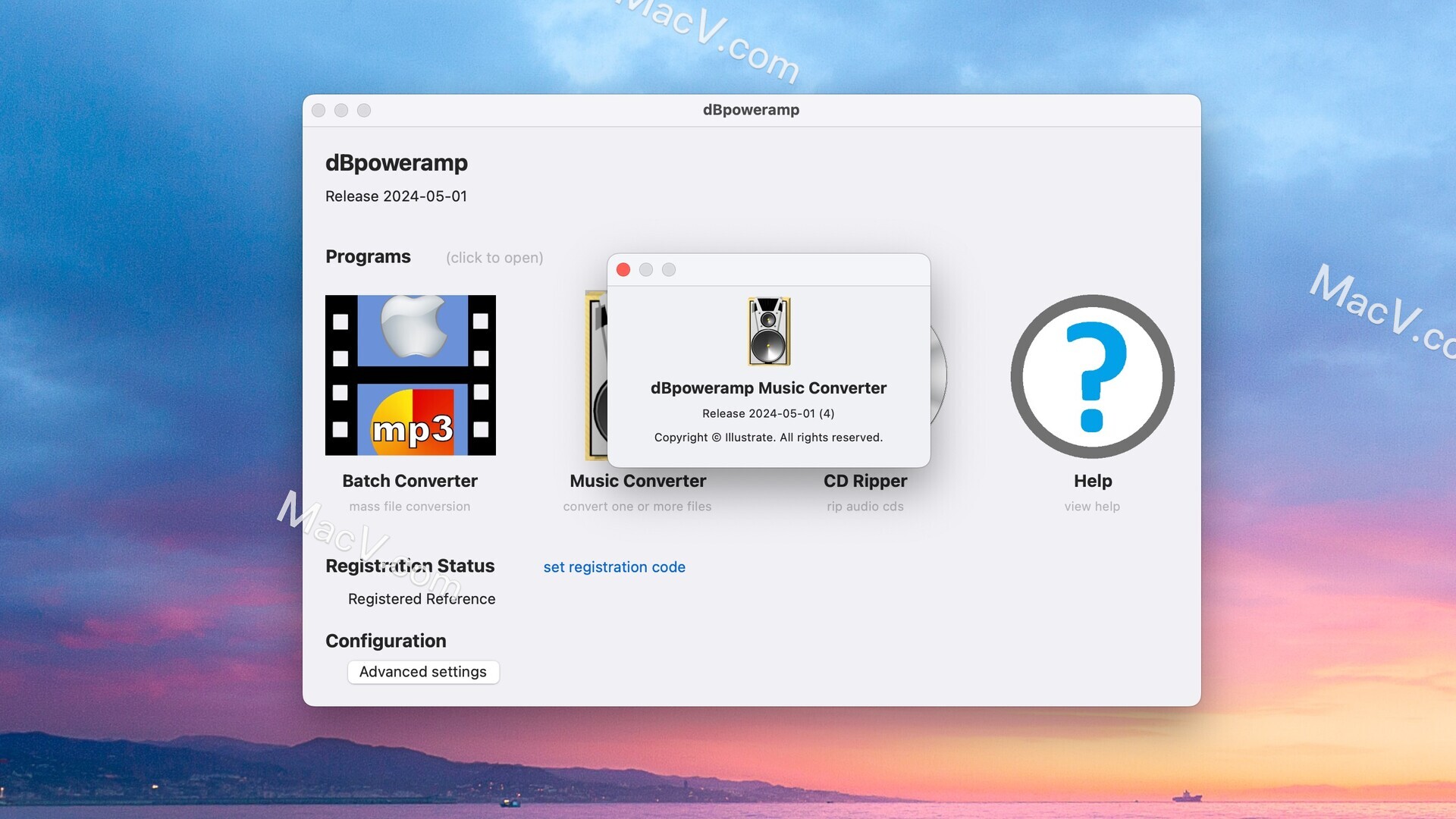The image size is (1456, 819).
Task: Click the about dialog's grayed minimize button
Action: pos(646,270)
